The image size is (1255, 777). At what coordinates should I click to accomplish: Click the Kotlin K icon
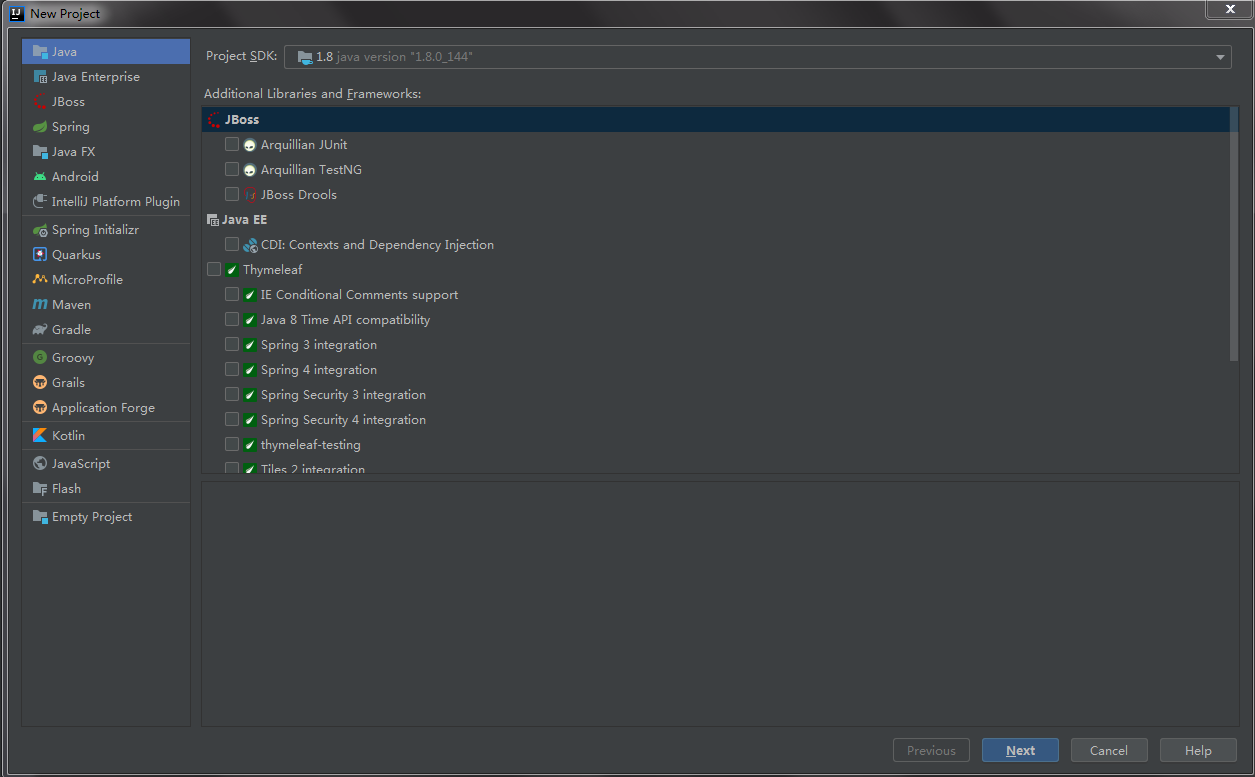[40, 435]
